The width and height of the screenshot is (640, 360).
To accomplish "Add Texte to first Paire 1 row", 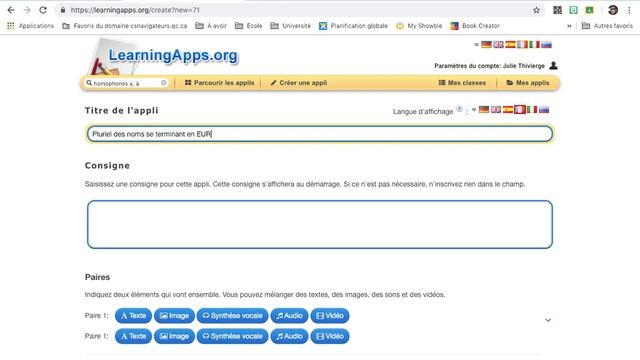I will pyautogui.click(x=133, y=316).
